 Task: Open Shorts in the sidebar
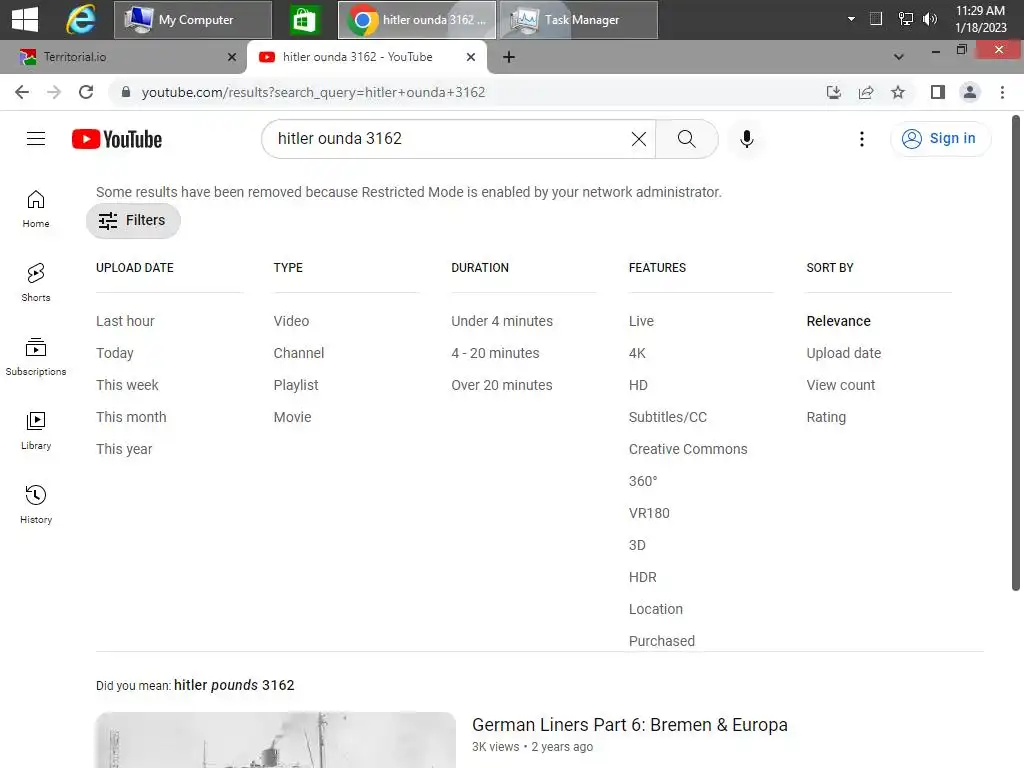tap(36, 283)
